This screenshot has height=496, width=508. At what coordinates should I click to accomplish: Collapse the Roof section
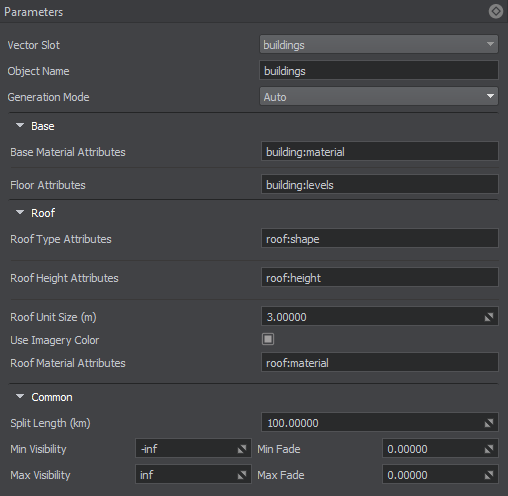tap(20, 212)
